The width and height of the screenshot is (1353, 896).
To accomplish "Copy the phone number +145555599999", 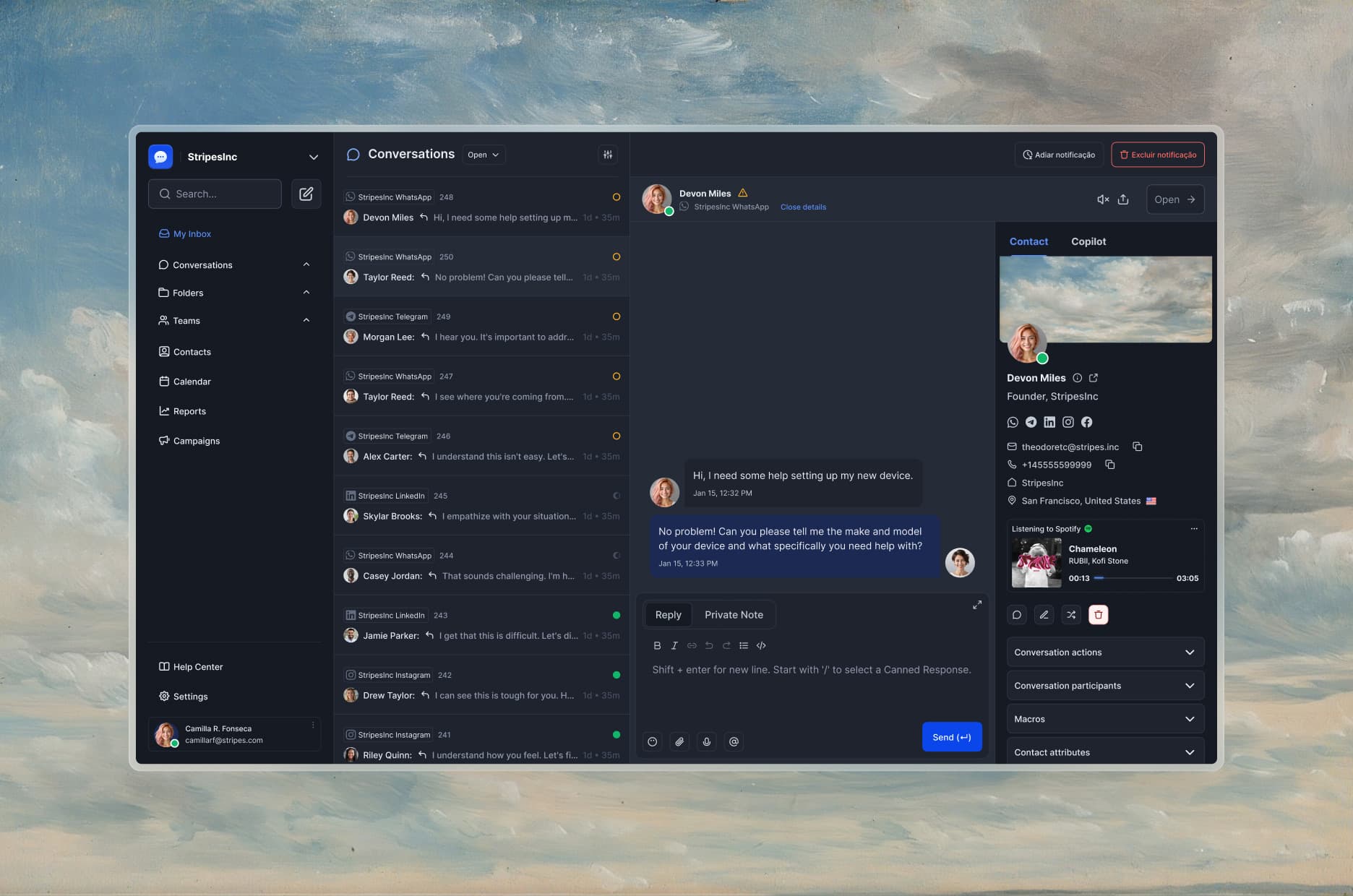I will click(1110, 465).
